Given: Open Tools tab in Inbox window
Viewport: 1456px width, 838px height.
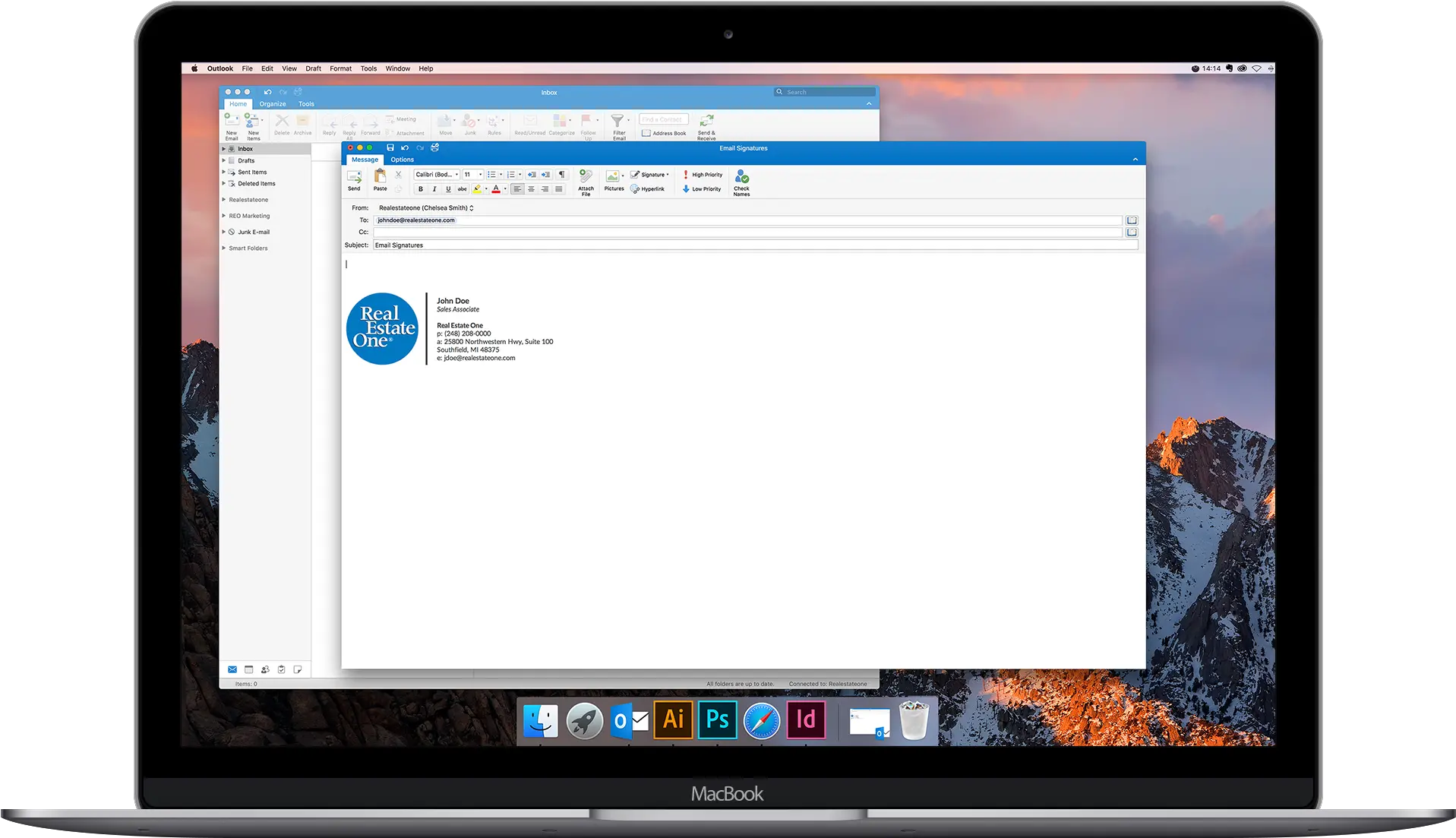Looking at the screenshot, I should 306,104.
